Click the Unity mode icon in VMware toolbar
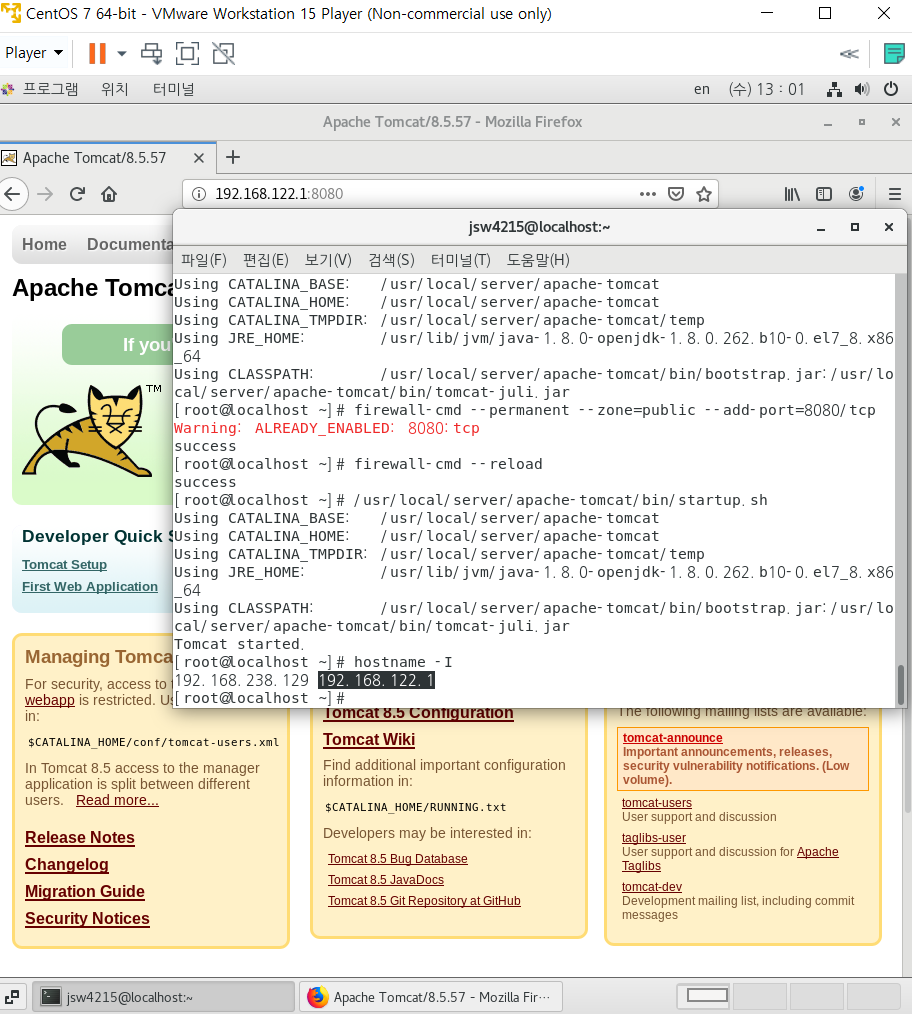Image resolution: width=912 pixels, height=1014 pixels. click(222, 53)
